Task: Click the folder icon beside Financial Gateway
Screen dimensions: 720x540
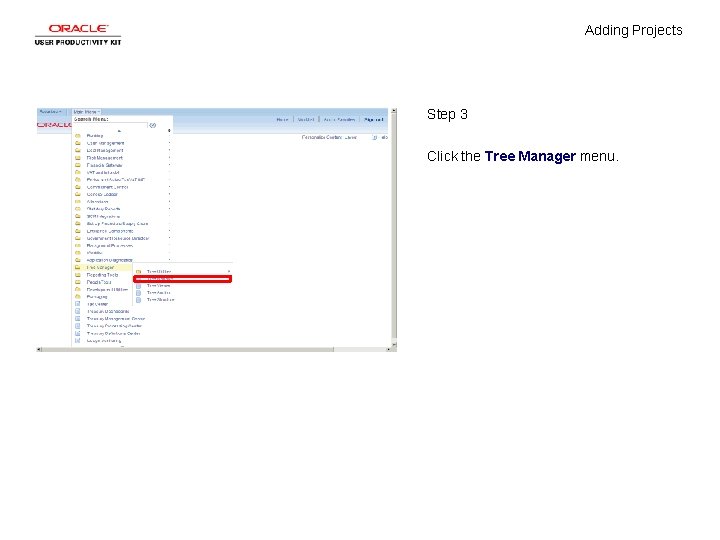Action: click(x=78, y=165)
